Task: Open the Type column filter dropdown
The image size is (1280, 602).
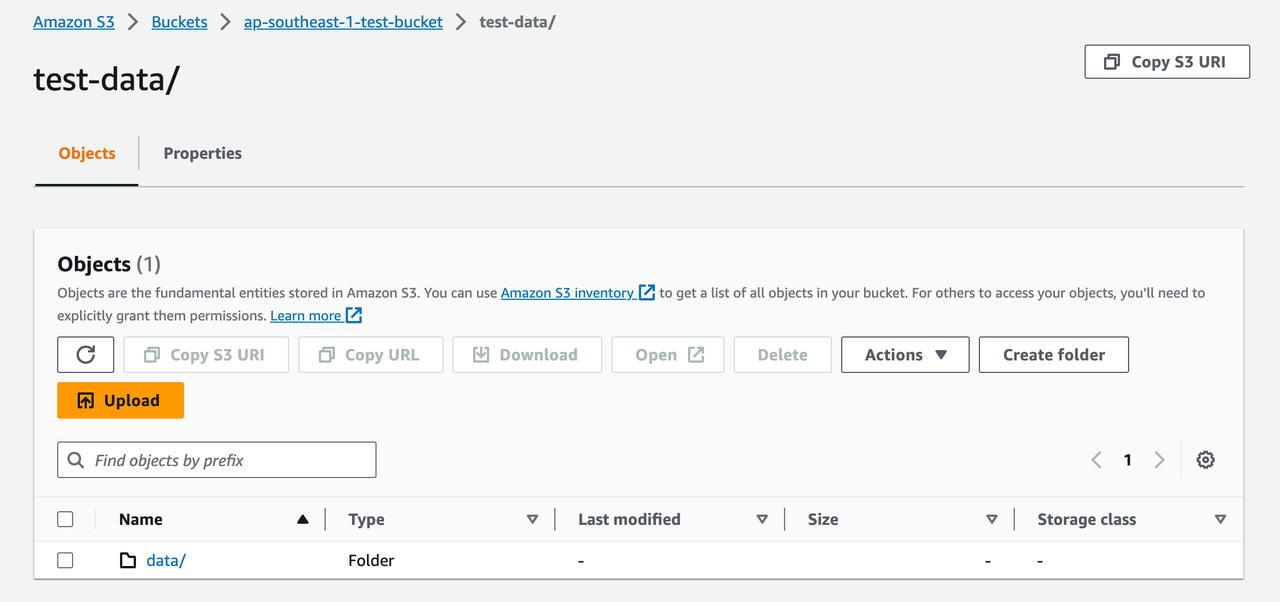Action: pos(534,519)
